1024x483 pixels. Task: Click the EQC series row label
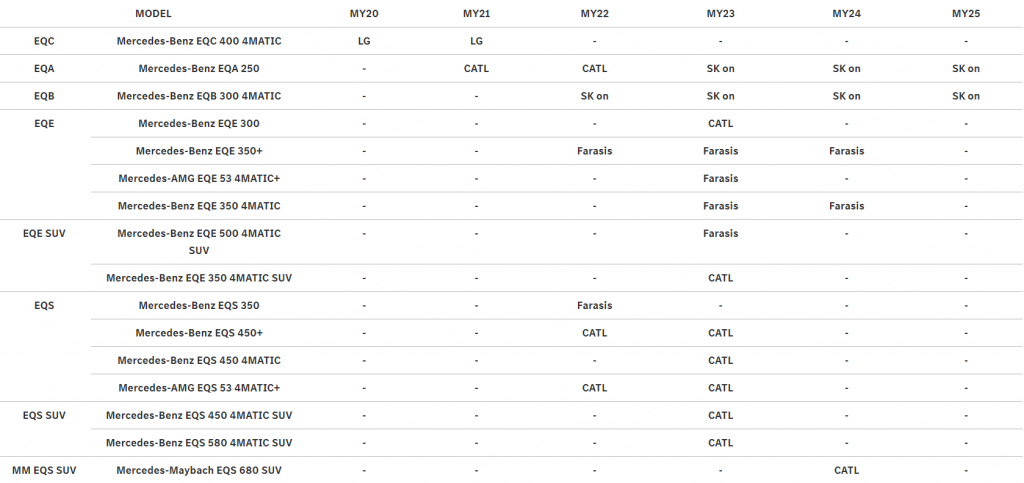[x=44, y=41]
